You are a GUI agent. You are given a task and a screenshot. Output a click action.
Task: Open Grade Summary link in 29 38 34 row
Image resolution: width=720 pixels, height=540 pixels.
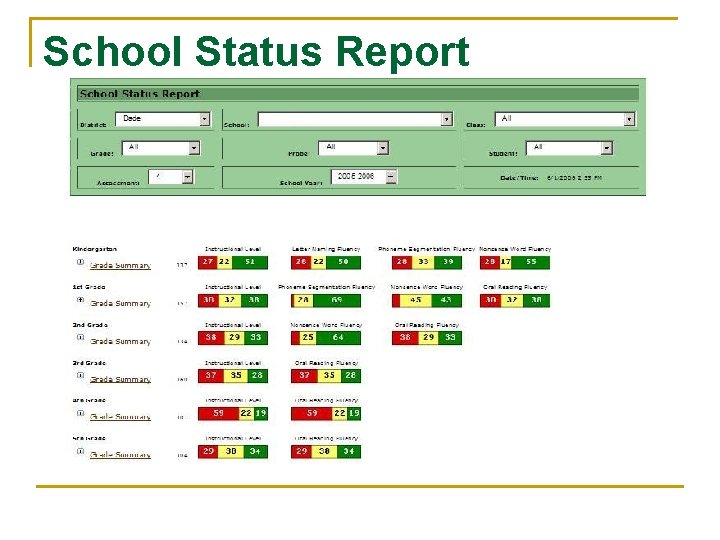(120, 455)
